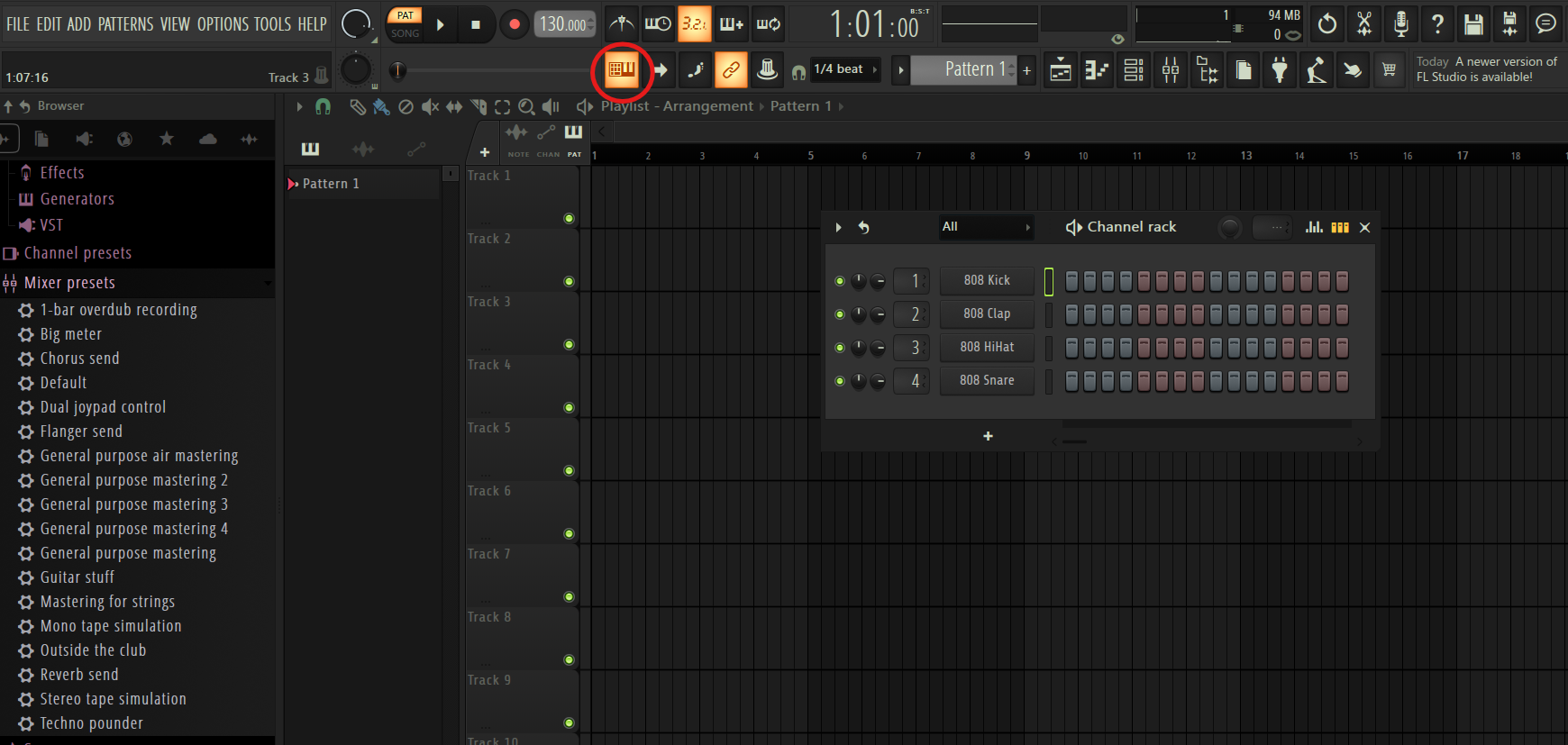Screen dimensions: 1568x745
Task: Select the playlist Slice tool
Action: pos(479,107)
